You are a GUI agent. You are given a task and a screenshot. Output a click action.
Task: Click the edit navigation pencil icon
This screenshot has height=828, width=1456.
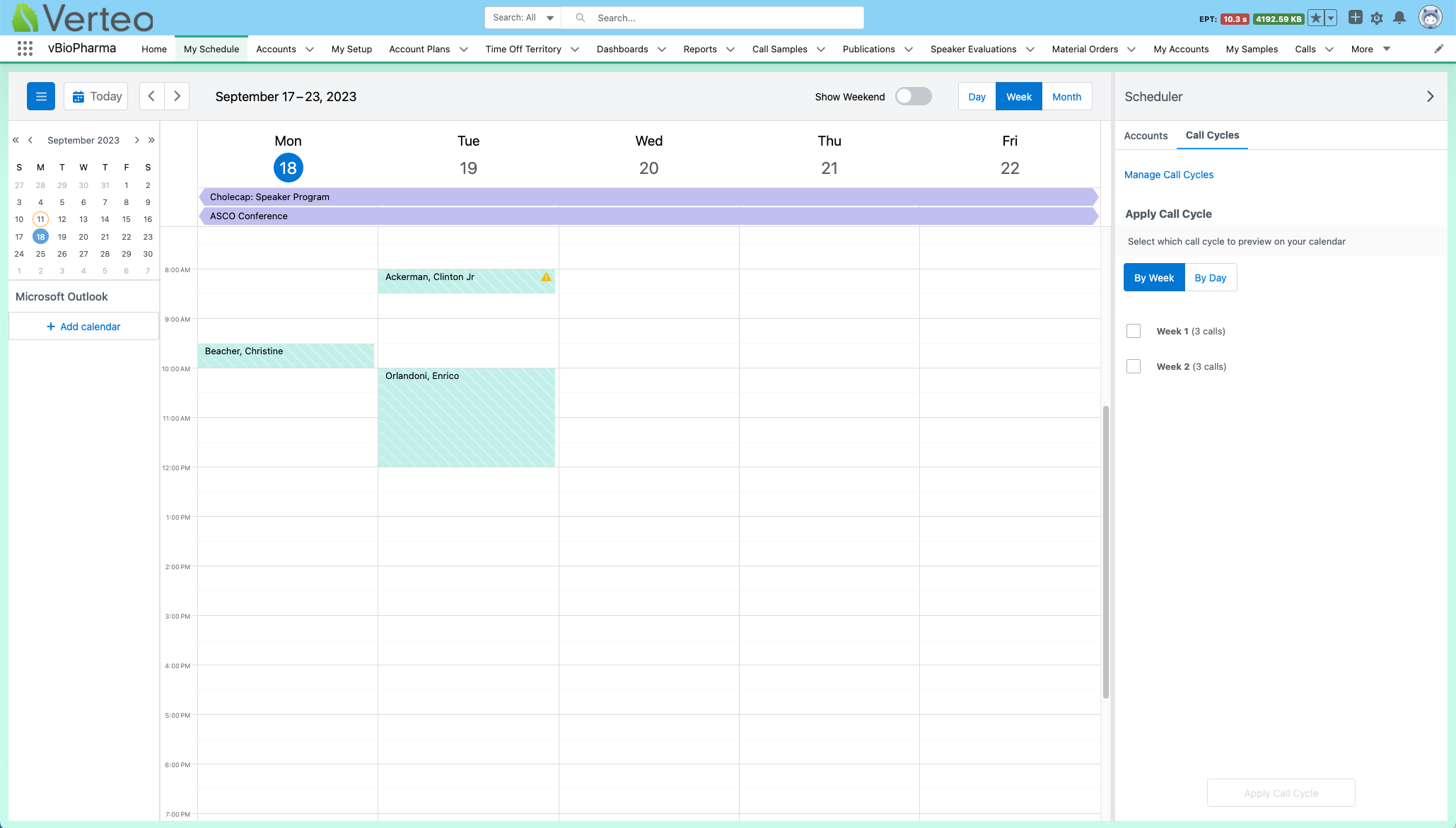[x=1438, y=49]
